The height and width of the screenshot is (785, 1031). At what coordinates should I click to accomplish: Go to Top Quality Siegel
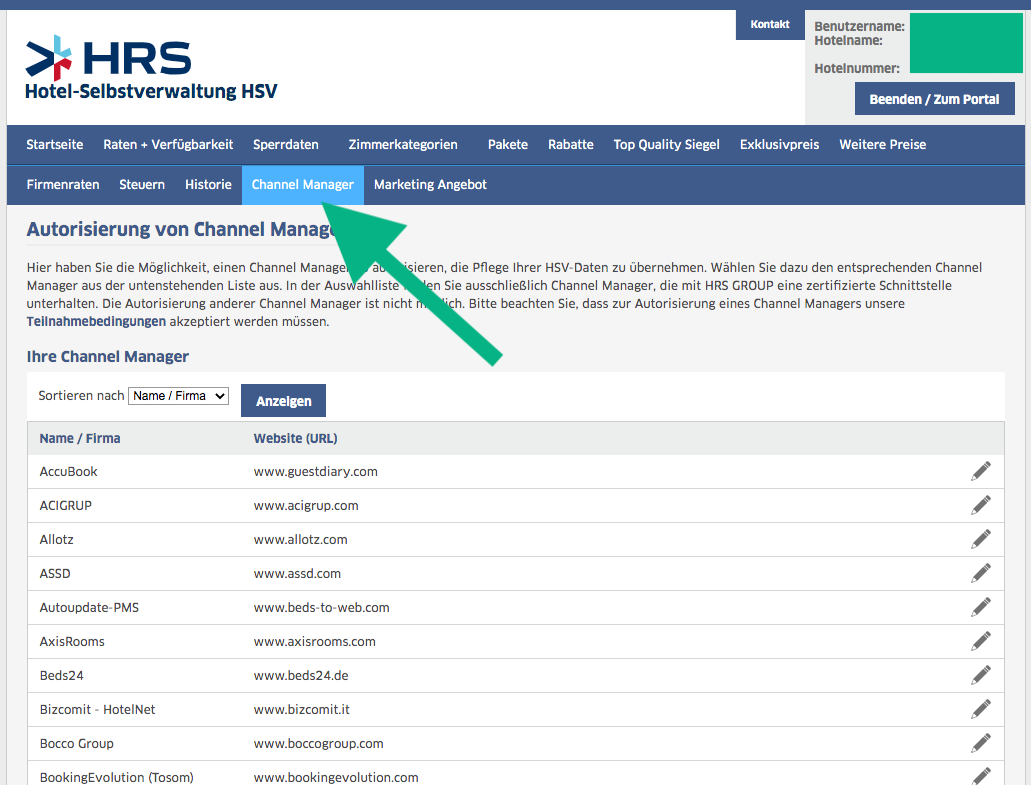(667, 145)
